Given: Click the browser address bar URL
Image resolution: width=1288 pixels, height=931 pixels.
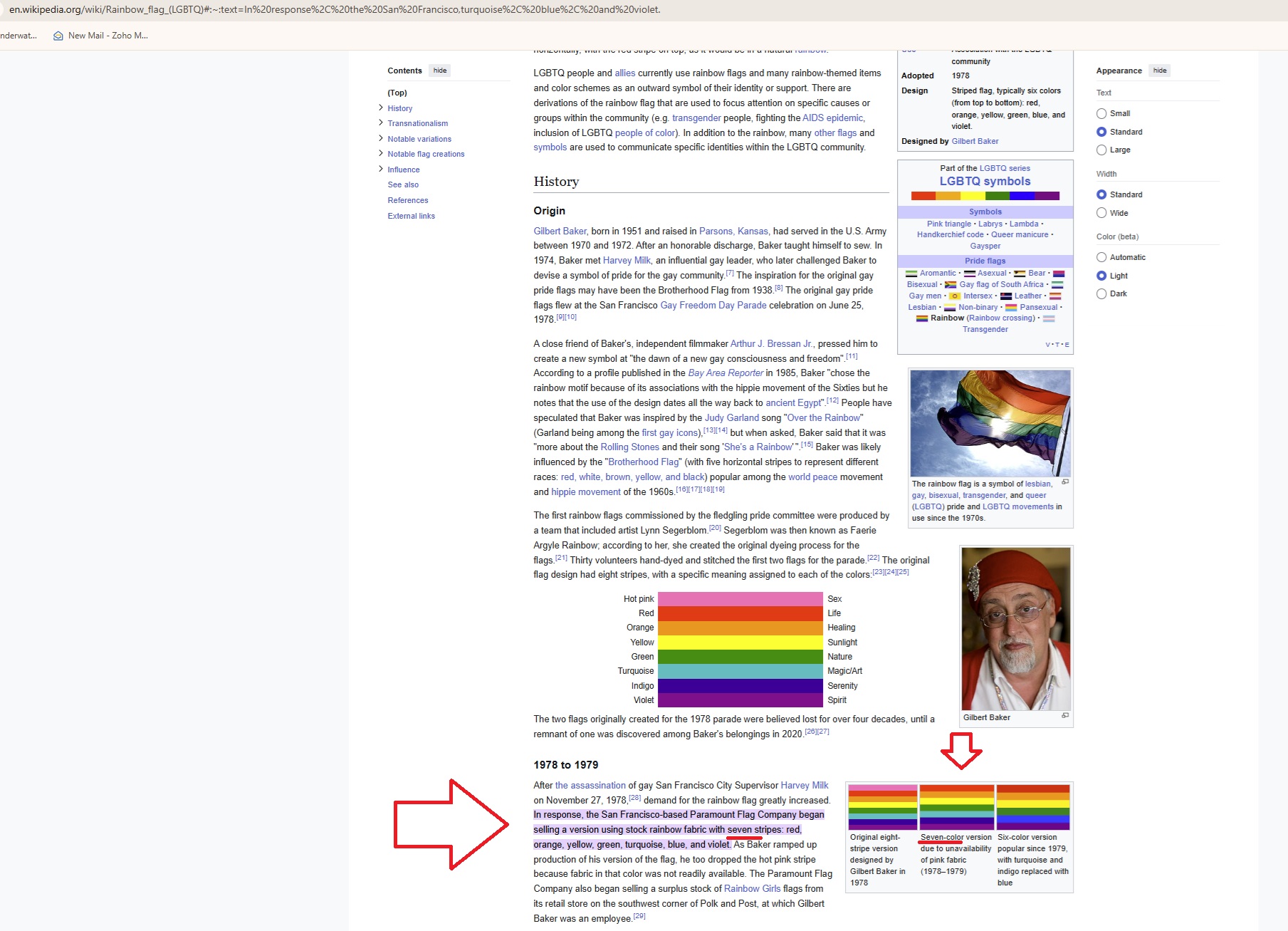Looking at the screenshot, I should coord(335,9).
